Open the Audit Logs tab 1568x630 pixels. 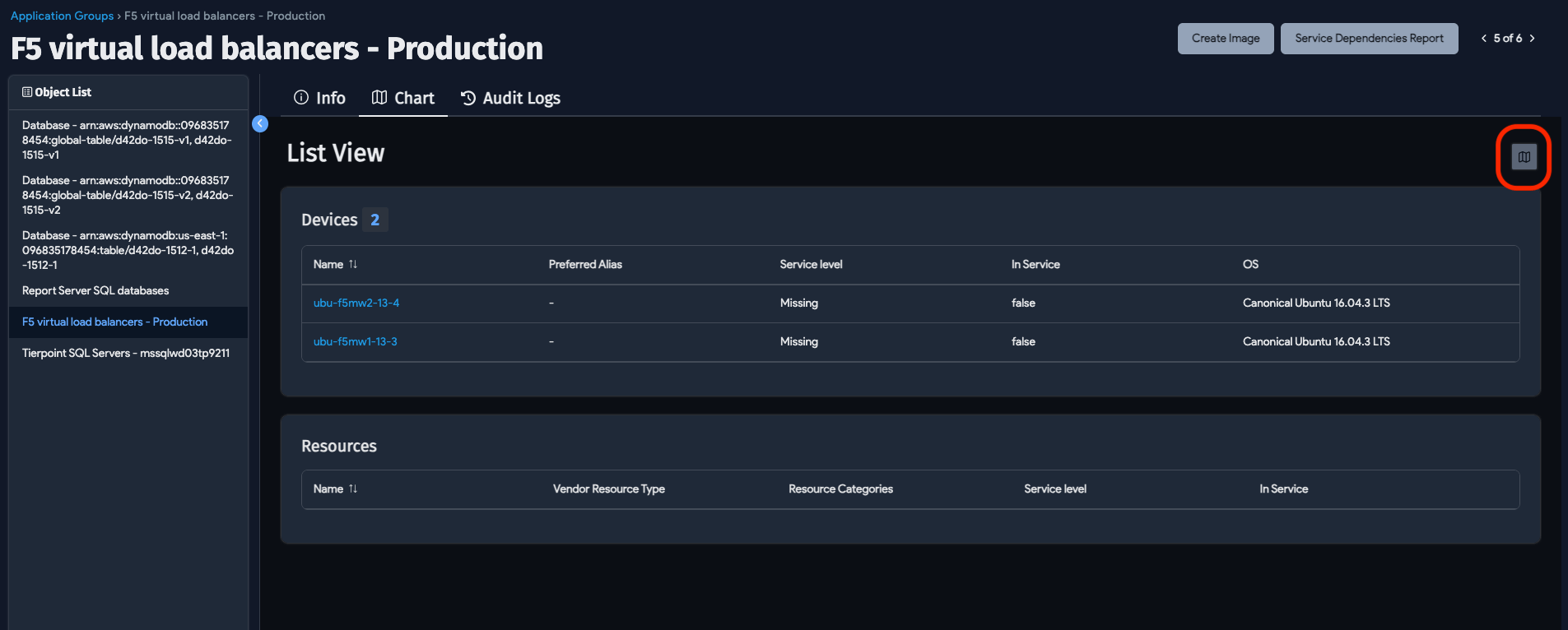point(510,98)
